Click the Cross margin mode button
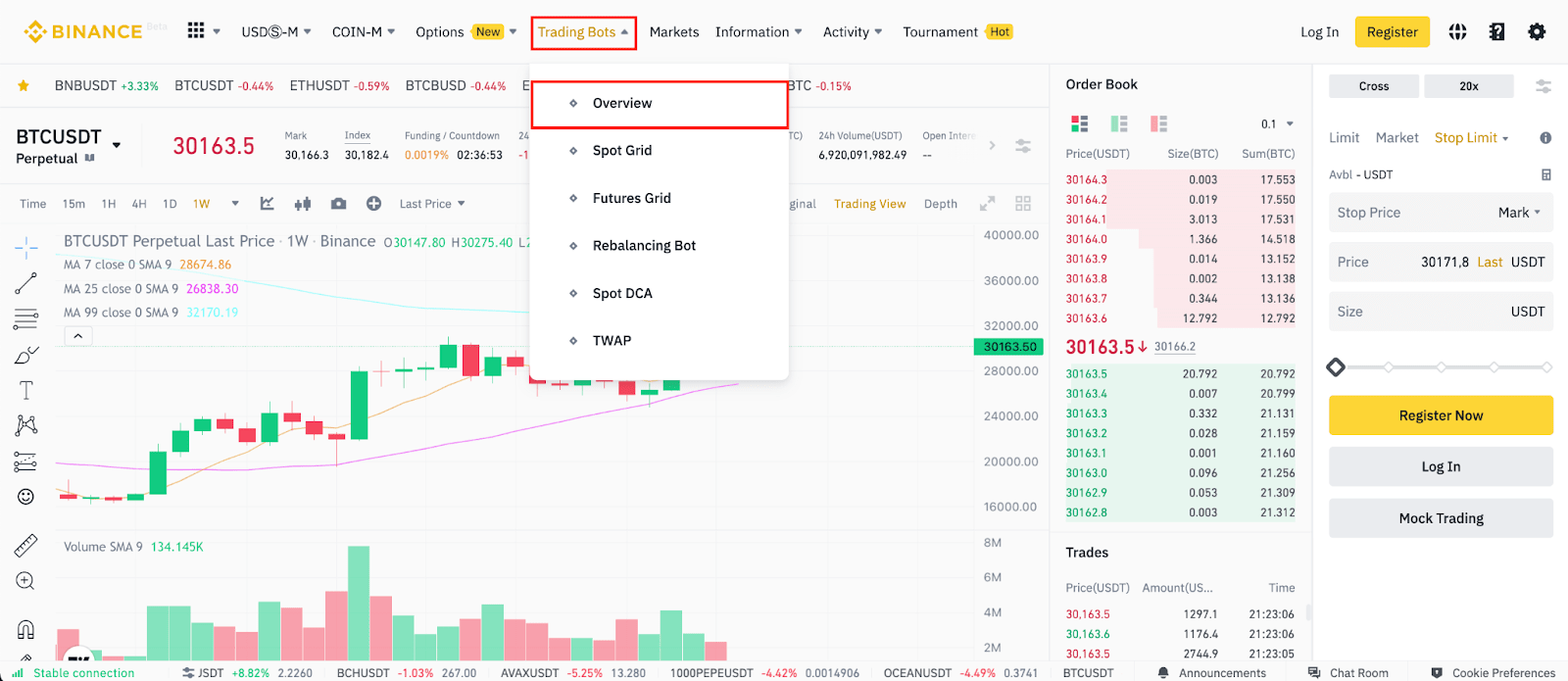 pyautogui.click(x=1374, y=86)
